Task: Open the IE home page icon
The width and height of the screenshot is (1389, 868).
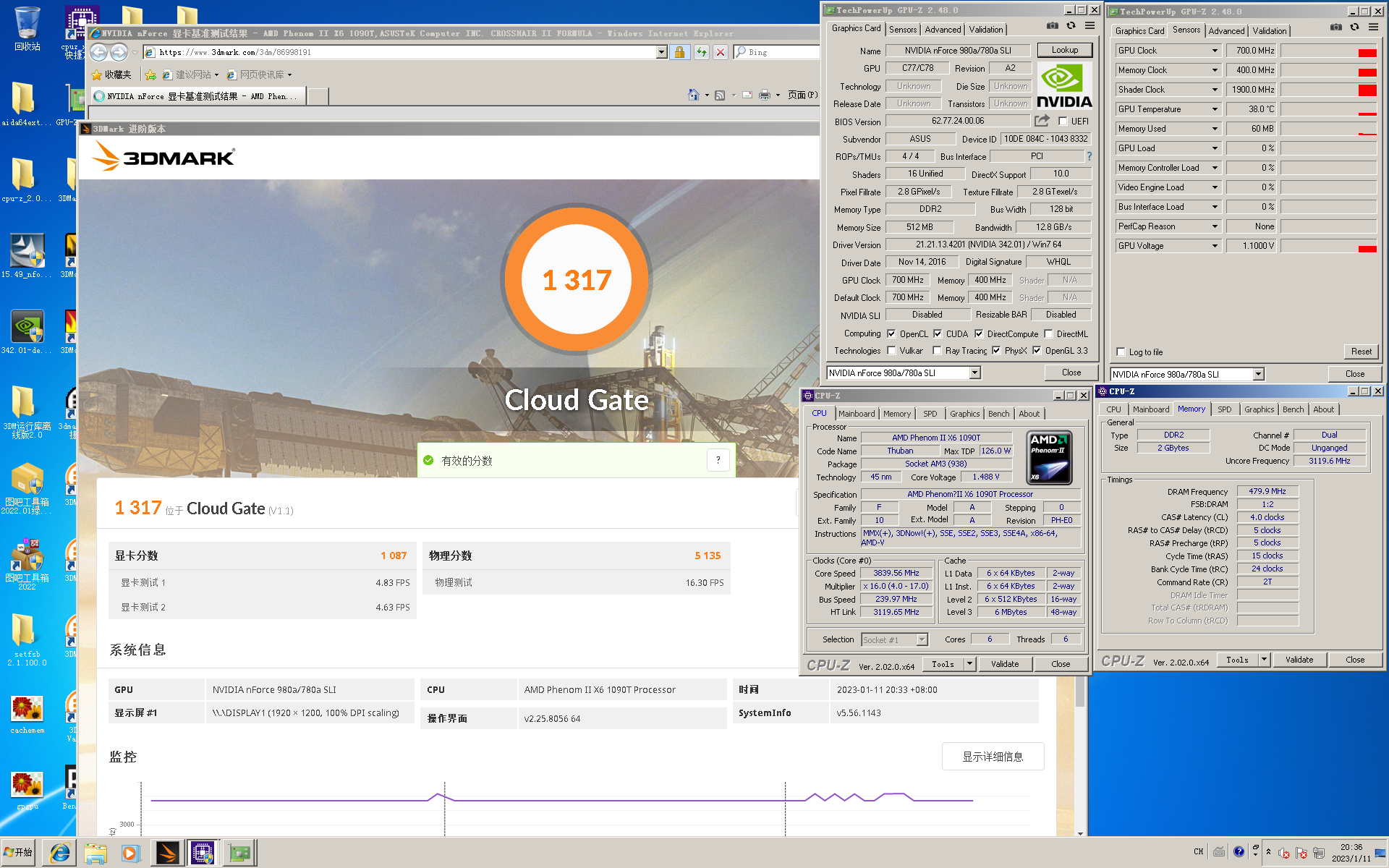Action: pos(694,95)
